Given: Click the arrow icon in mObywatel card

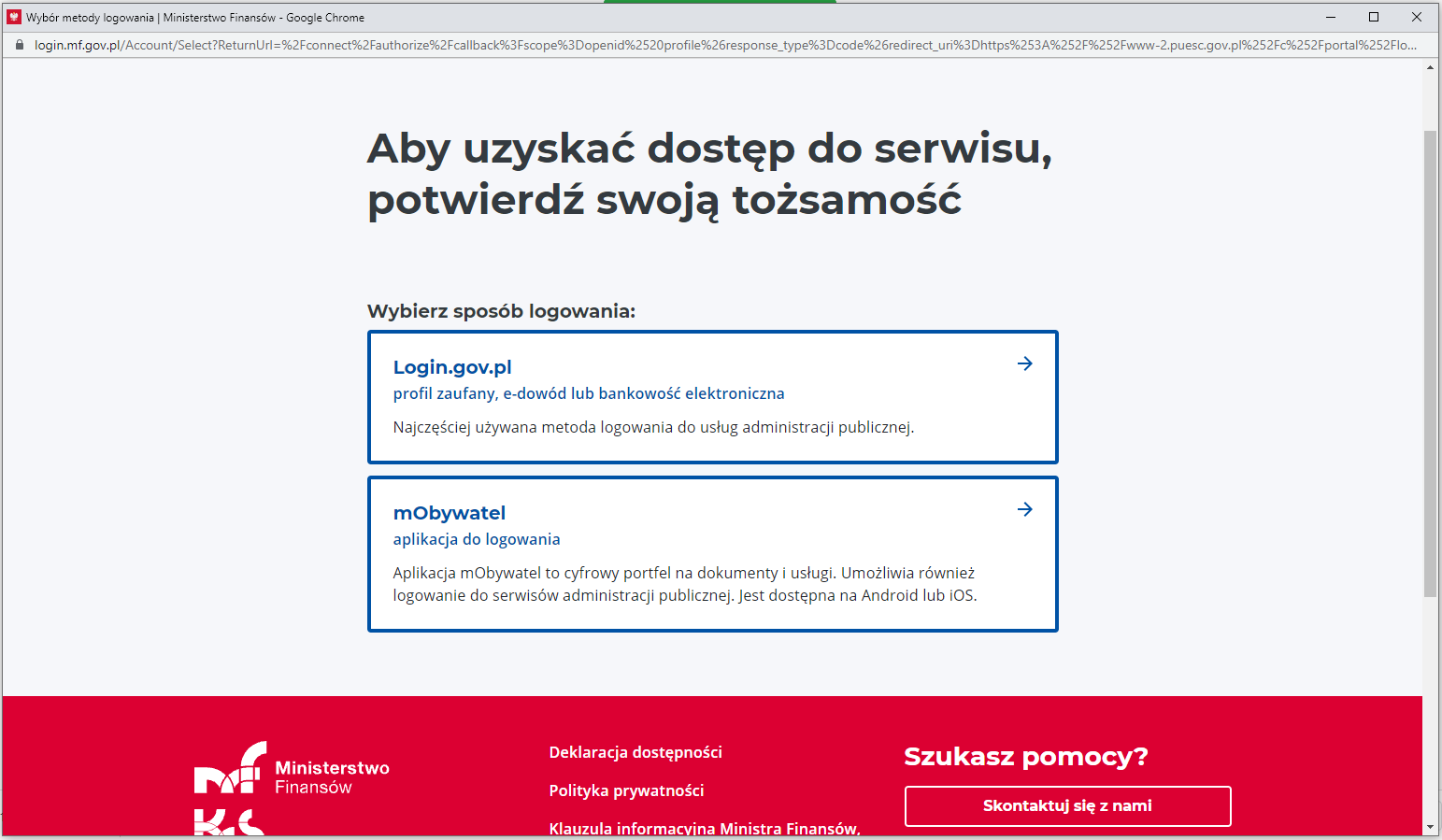Looking at the screenshot, I should click(1024, 509).
